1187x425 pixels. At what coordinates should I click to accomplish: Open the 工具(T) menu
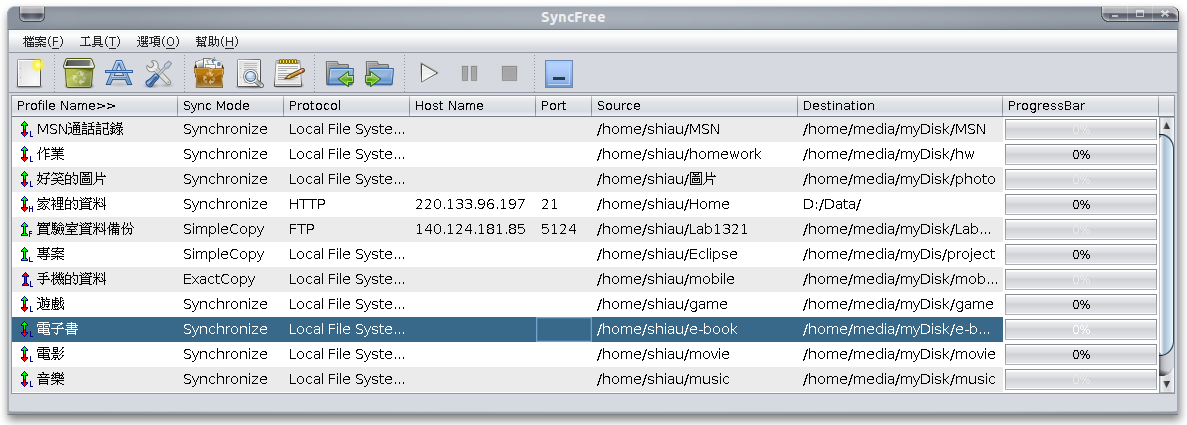tap(100, 41)
